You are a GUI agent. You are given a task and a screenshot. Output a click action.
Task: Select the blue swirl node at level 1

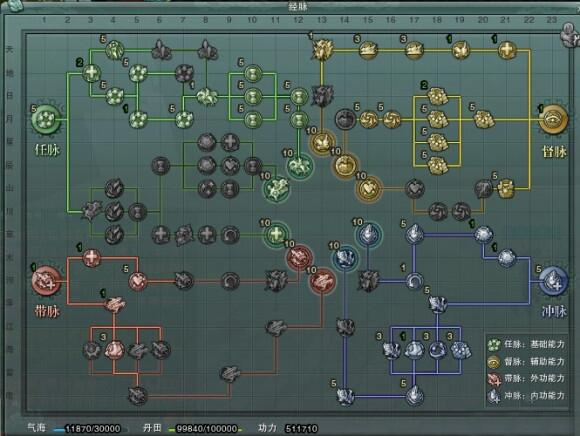click(414, 281)
